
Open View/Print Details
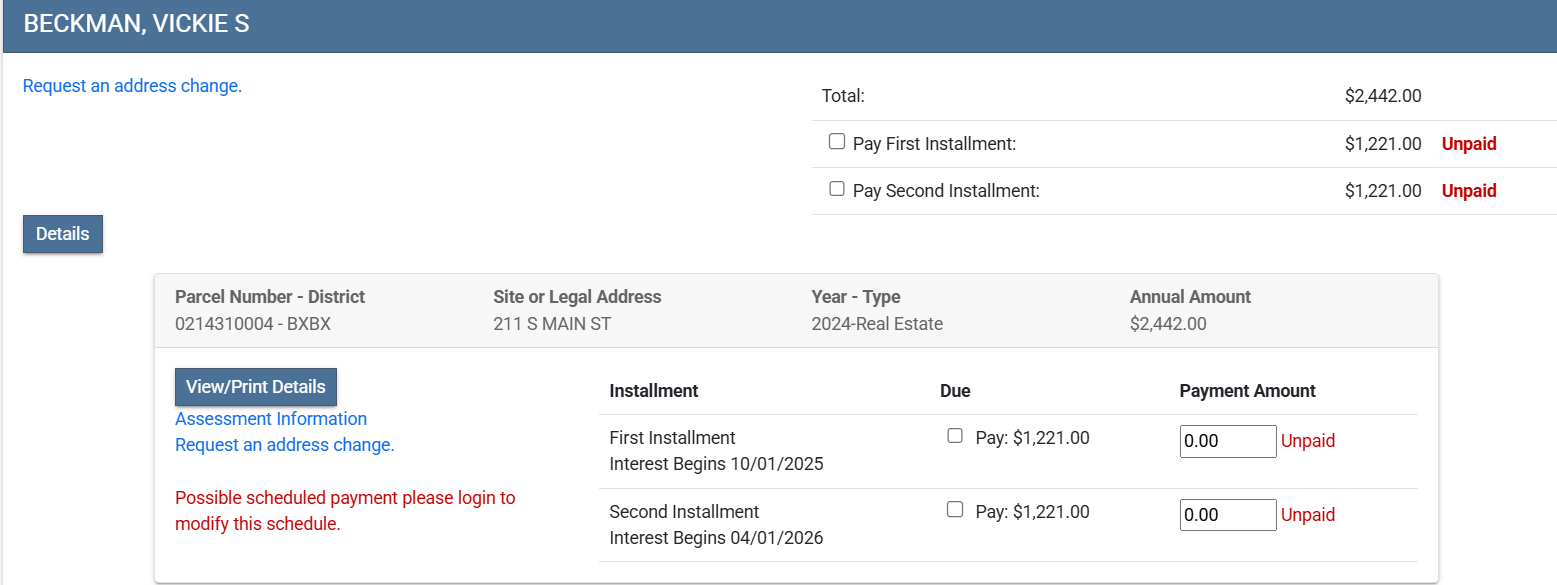(x=256, y=387)
